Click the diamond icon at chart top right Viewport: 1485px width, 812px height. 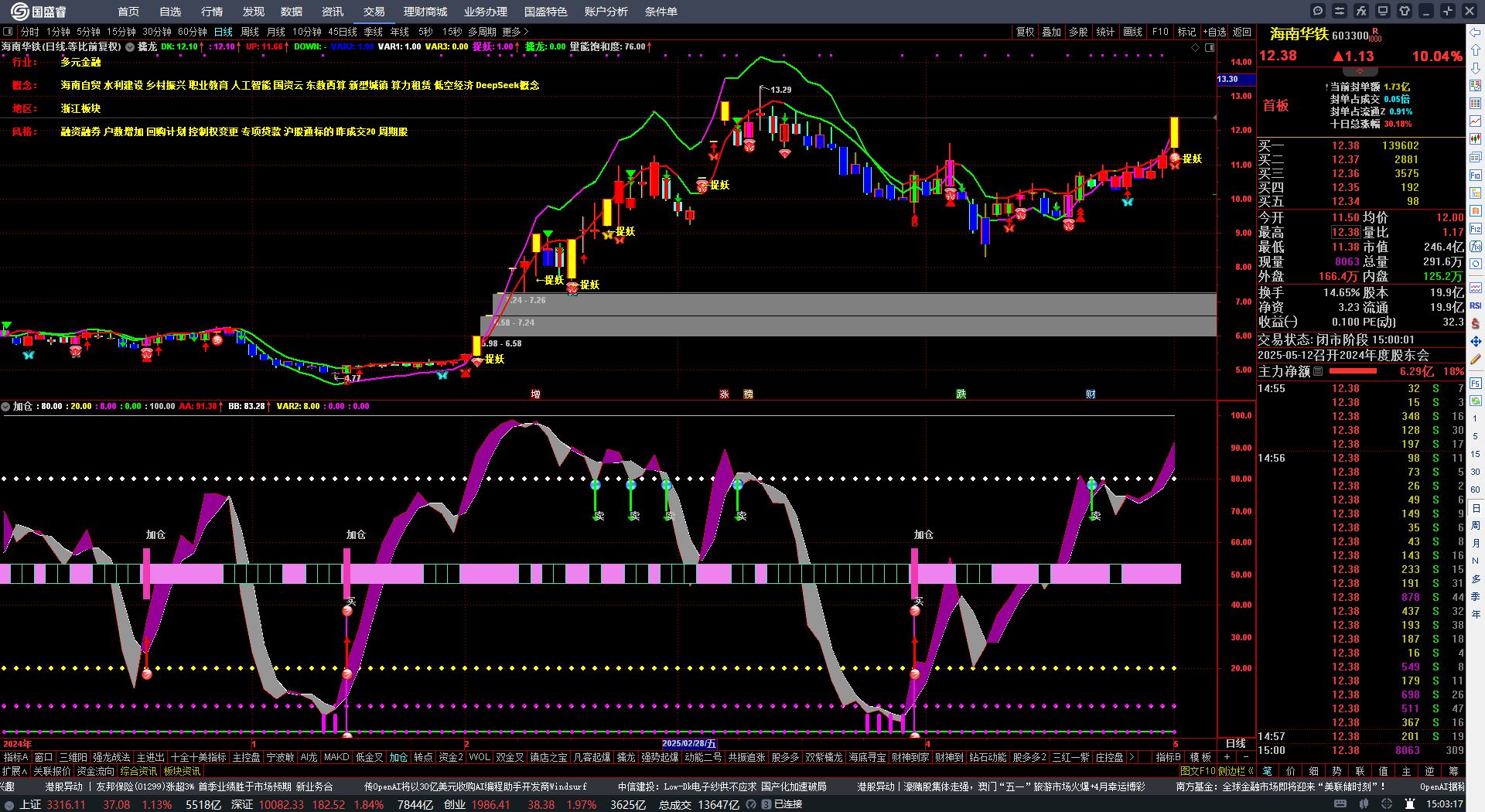click(x=1196, y=47)
